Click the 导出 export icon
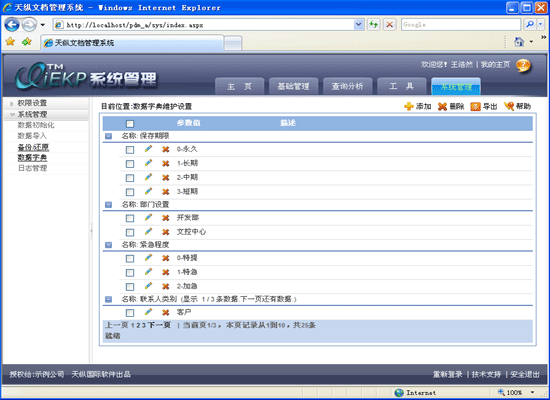 tap(475, 106)
